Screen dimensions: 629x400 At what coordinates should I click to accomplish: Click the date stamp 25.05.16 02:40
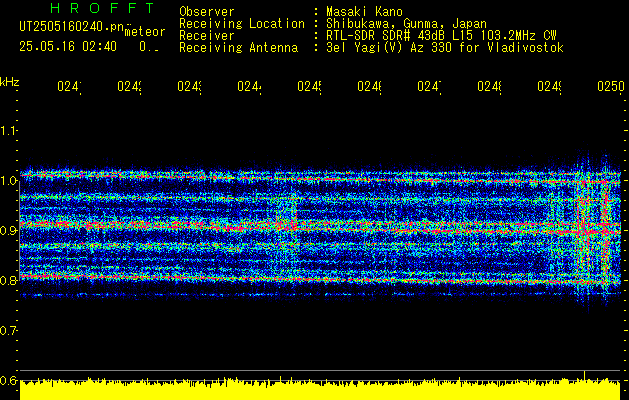coord(68,47)
